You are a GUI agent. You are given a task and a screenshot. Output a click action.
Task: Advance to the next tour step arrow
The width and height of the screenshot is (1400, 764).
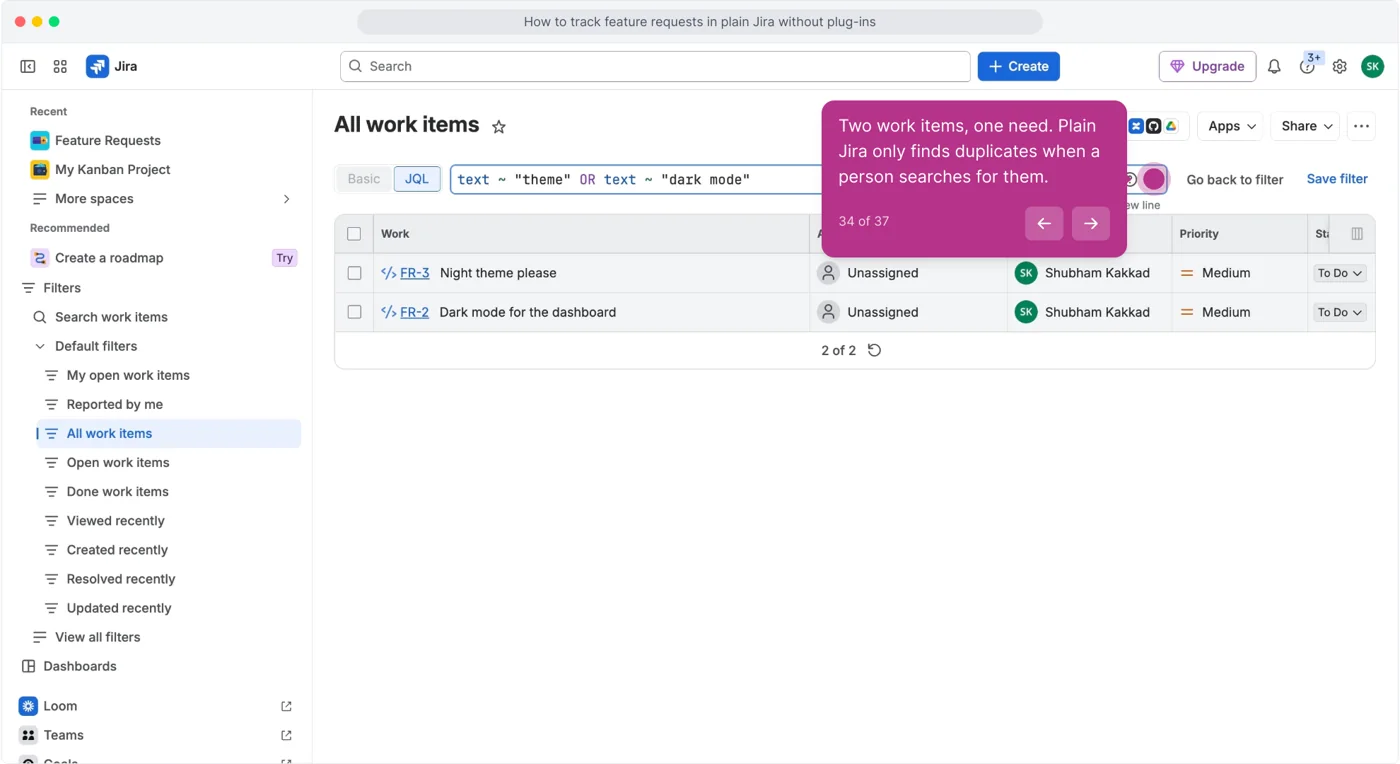pos(1091,223)
